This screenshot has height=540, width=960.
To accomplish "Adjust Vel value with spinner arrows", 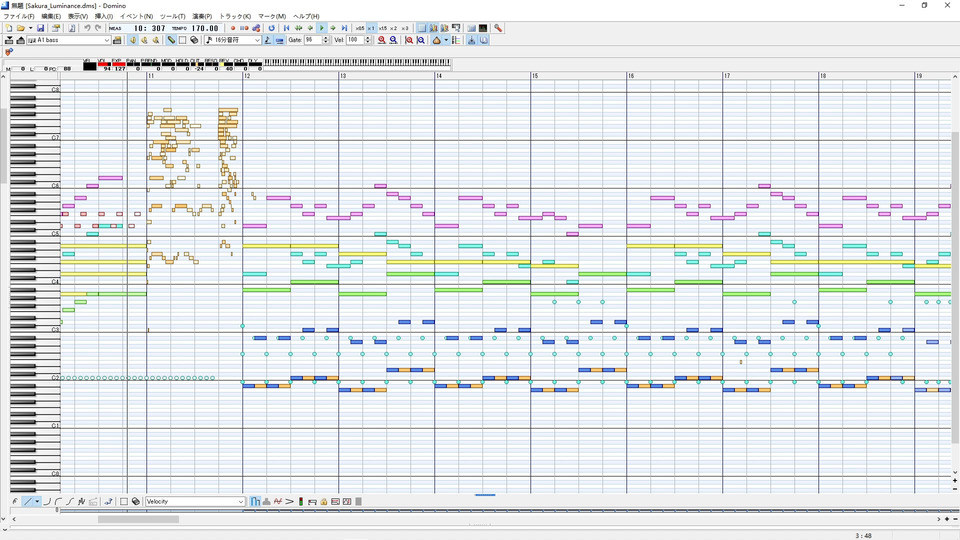I will coord(368,40).
